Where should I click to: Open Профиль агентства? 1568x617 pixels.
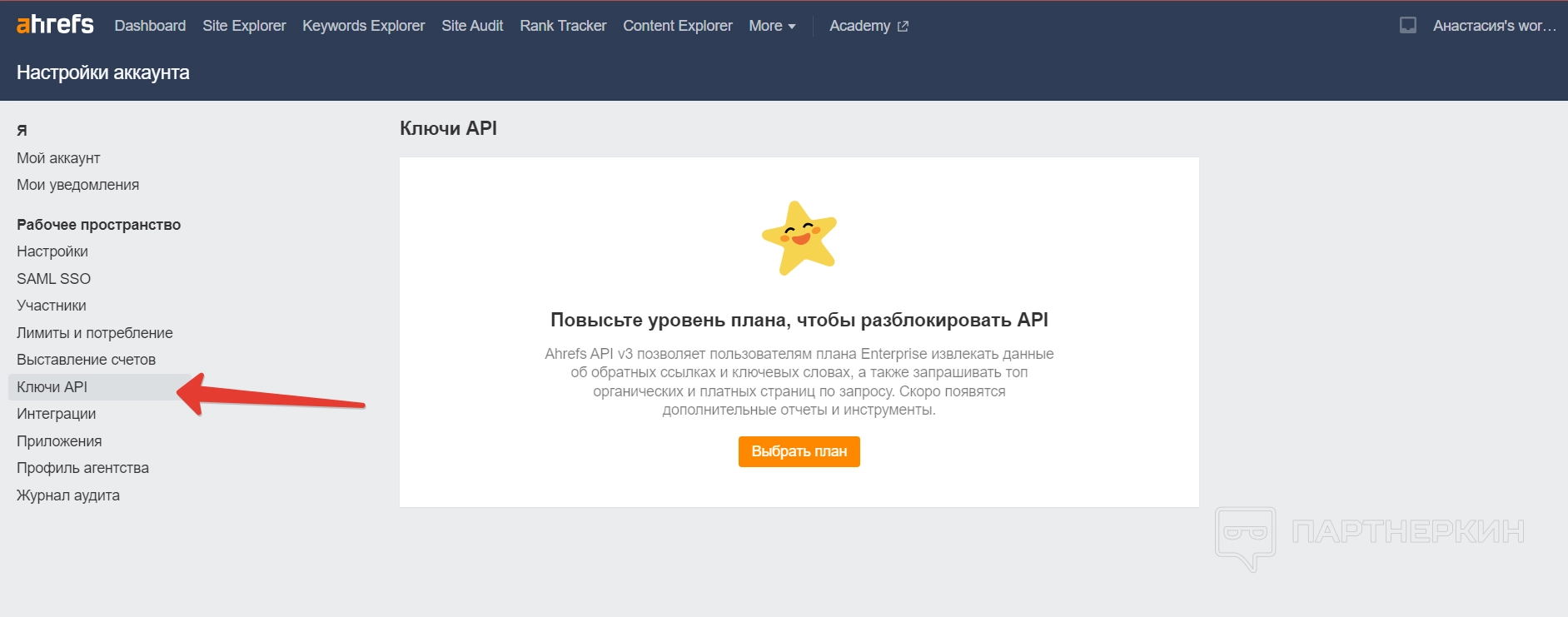[x=82, y=468]
